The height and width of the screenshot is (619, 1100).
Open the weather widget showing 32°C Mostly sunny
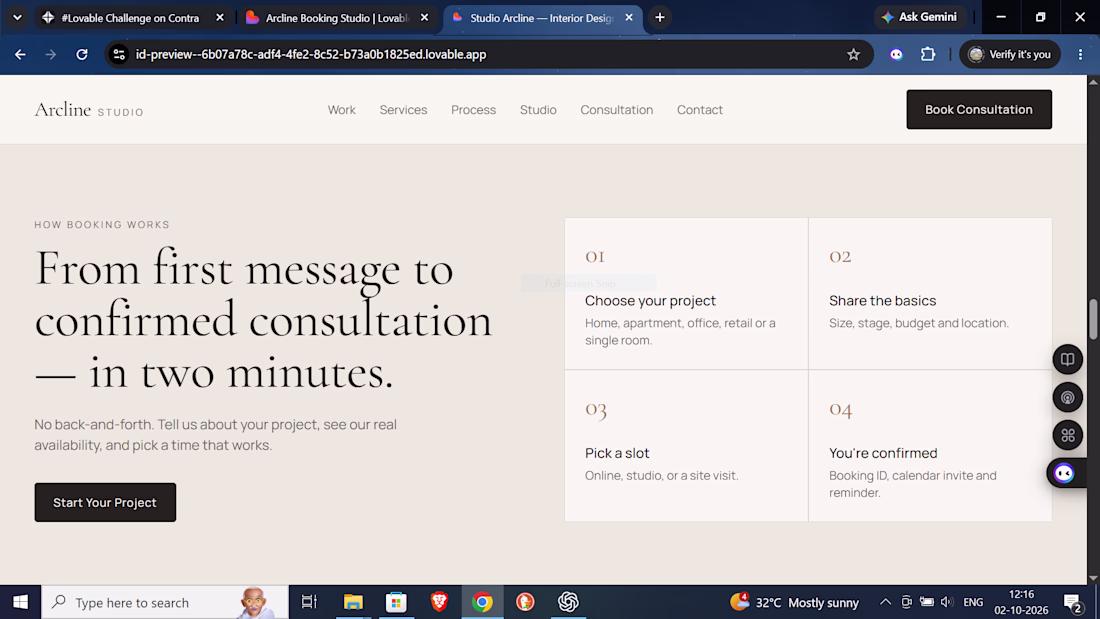tap(794, 602)
